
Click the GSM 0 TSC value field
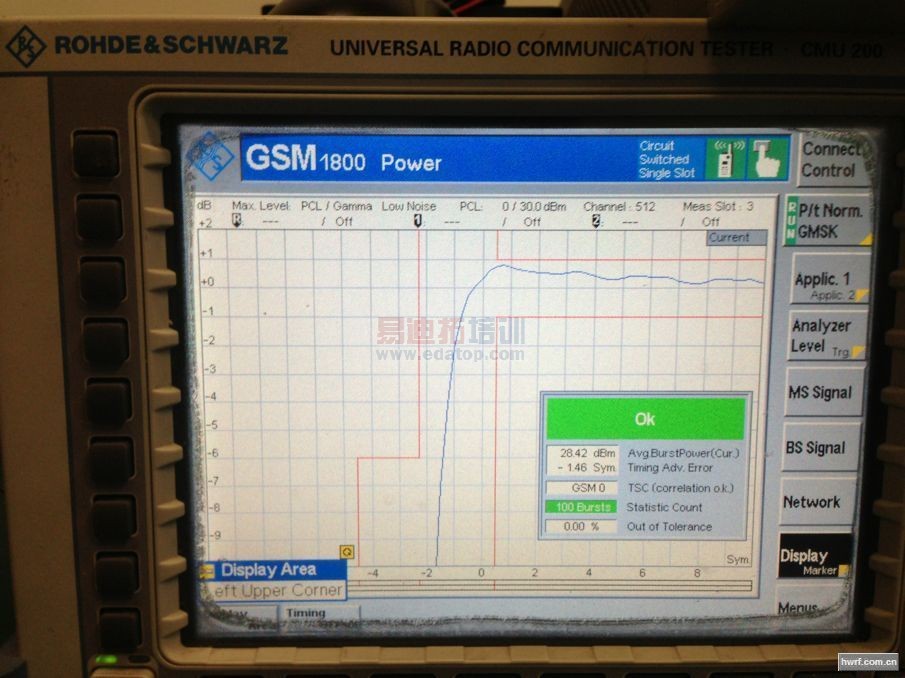(582, 488)
